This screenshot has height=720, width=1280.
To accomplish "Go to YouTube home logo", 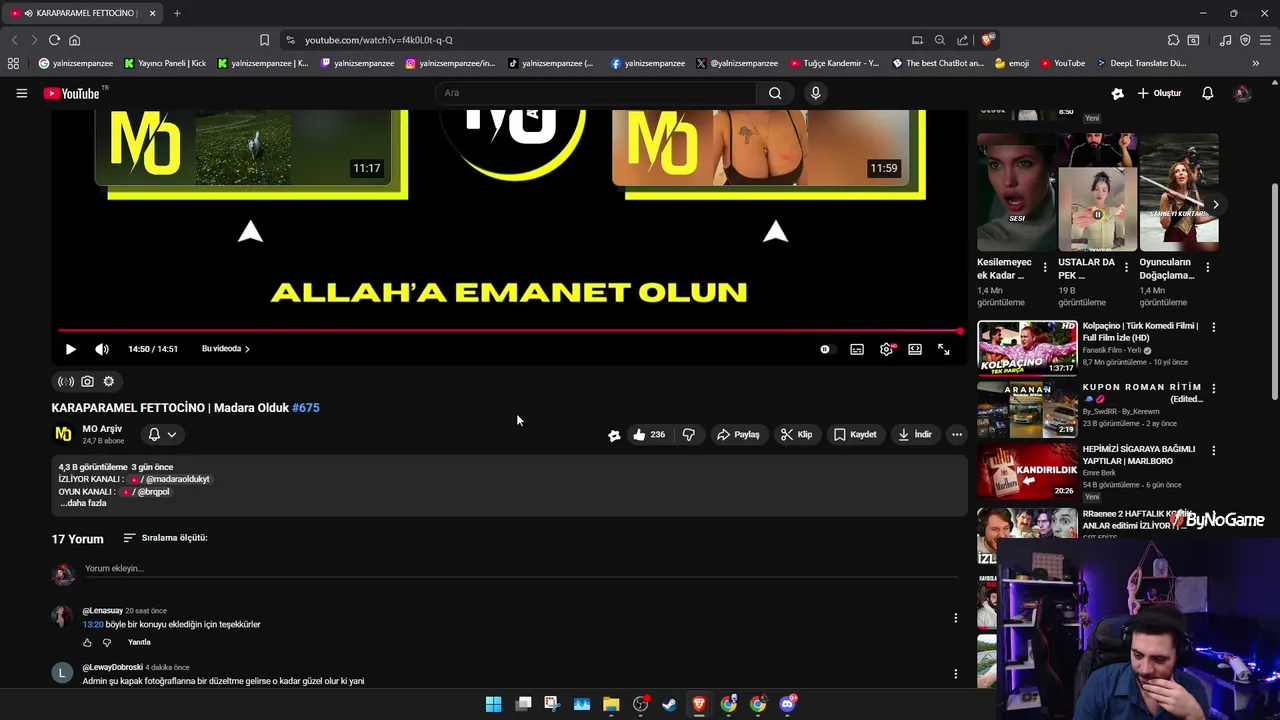I will (72, 93).
